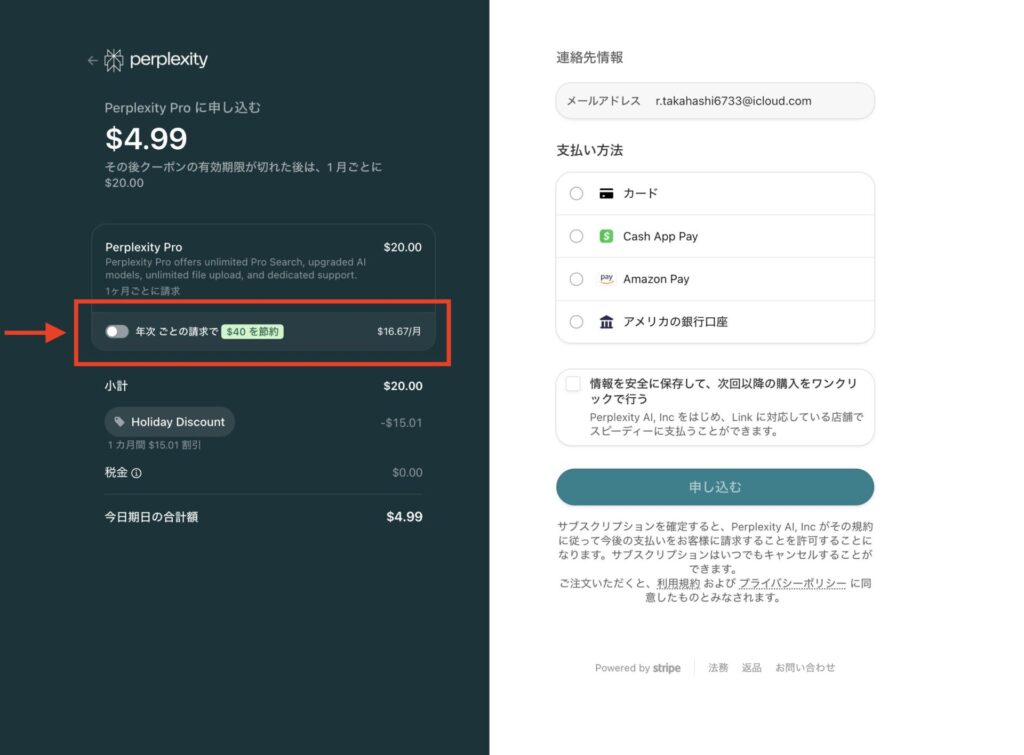The width and height of the screenshot is (1024, 755).
Task: Click the green Cash App Pay icon
Action: point(606,237)
